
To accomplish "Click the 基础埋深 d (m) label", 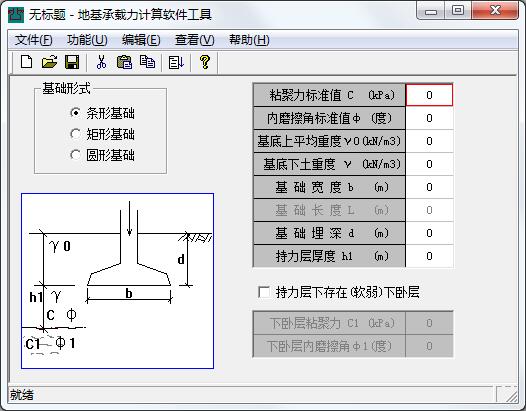I will point(329,233).
